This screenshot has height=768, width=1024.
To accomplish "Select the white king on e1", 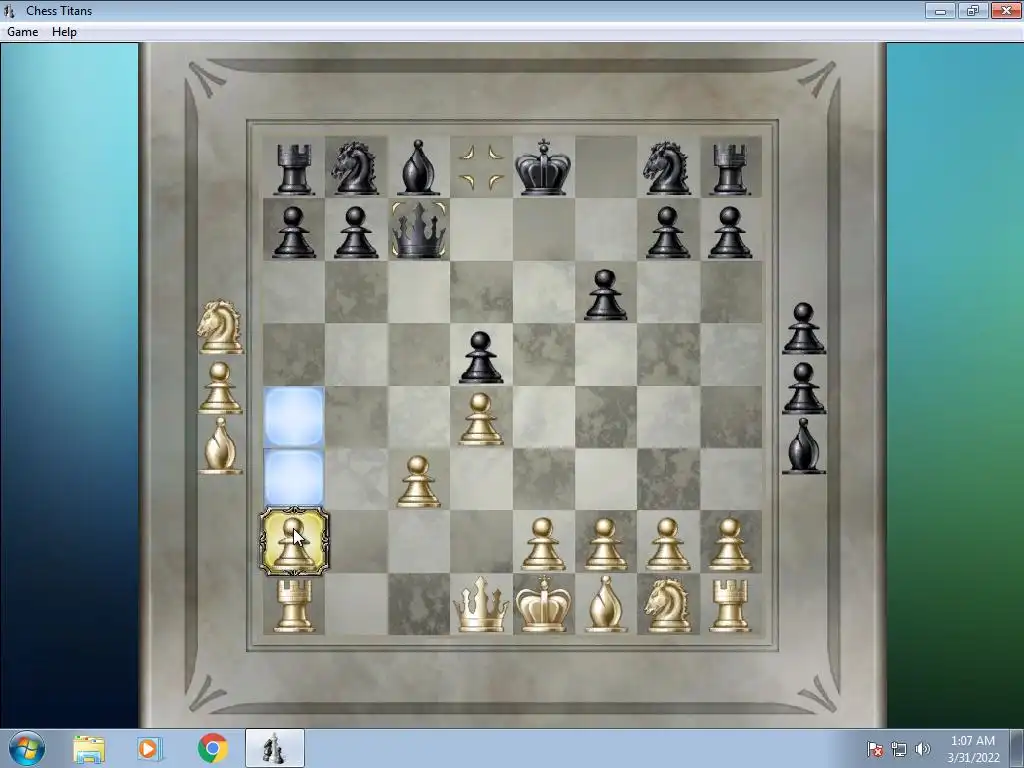I will click(x=543, y=604).
